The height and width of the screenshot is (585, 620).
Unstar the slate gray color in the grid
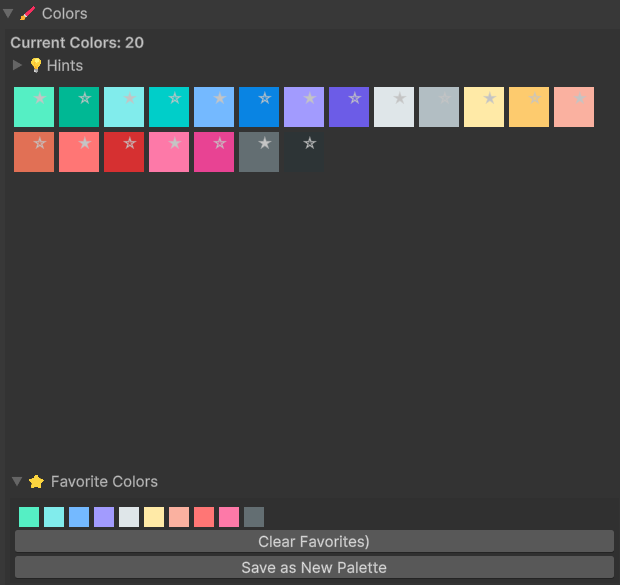[265, 143]
